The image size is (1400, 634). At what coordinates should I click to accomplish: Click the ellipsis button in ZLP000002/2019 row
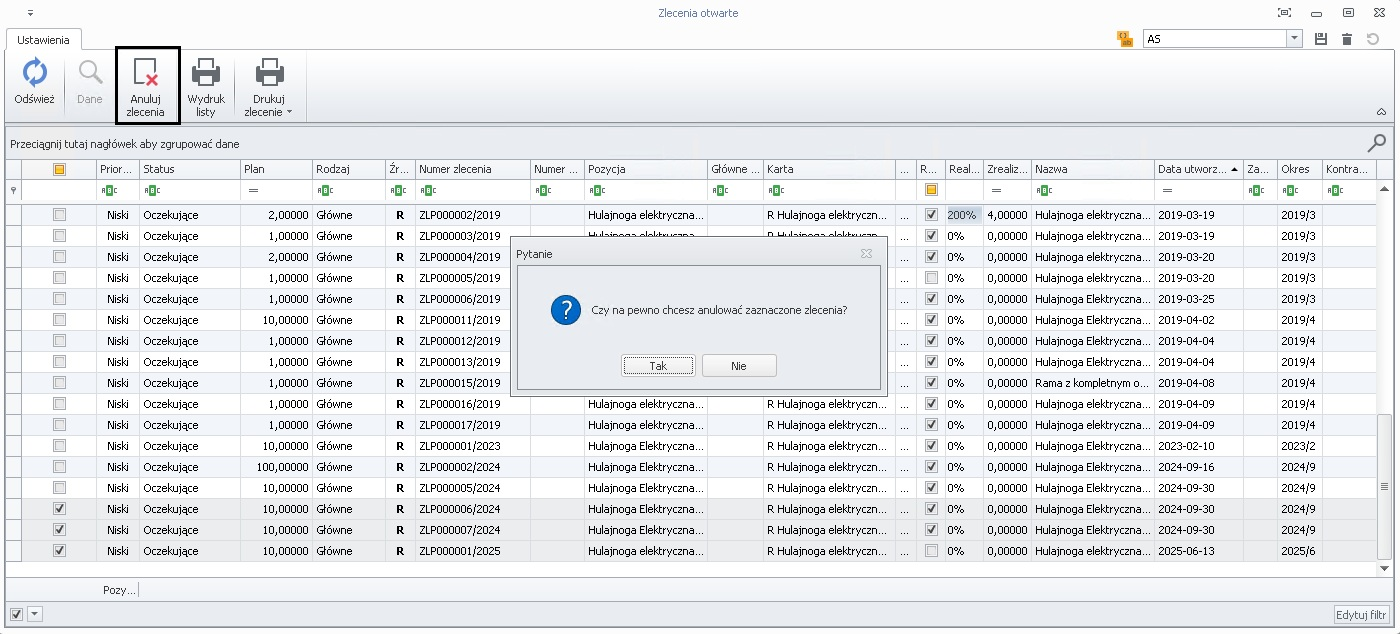[x=905, y=215]
